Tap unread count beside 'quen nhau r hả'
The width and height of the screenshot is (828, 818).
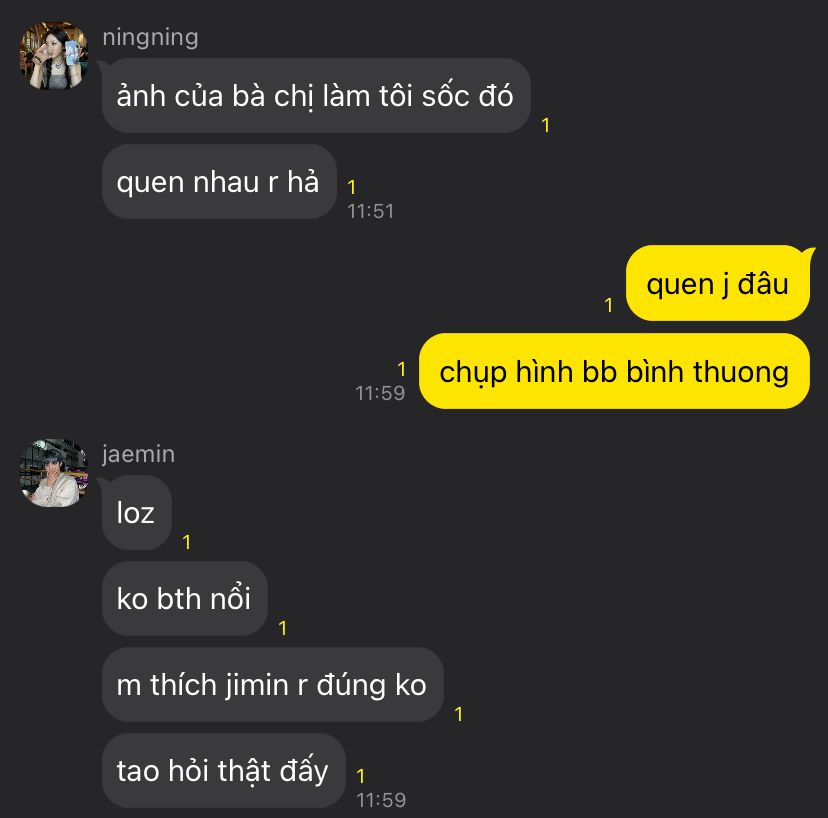[352, 187]
